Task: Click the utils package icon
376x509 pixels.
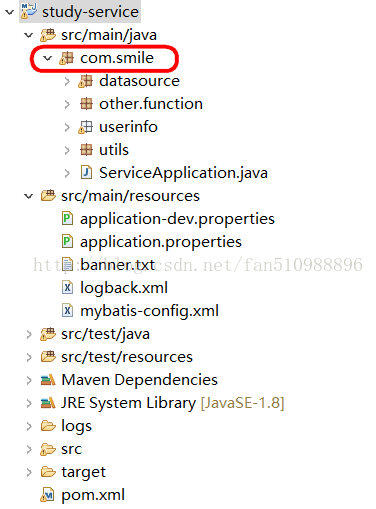Action: click(86, 150)
